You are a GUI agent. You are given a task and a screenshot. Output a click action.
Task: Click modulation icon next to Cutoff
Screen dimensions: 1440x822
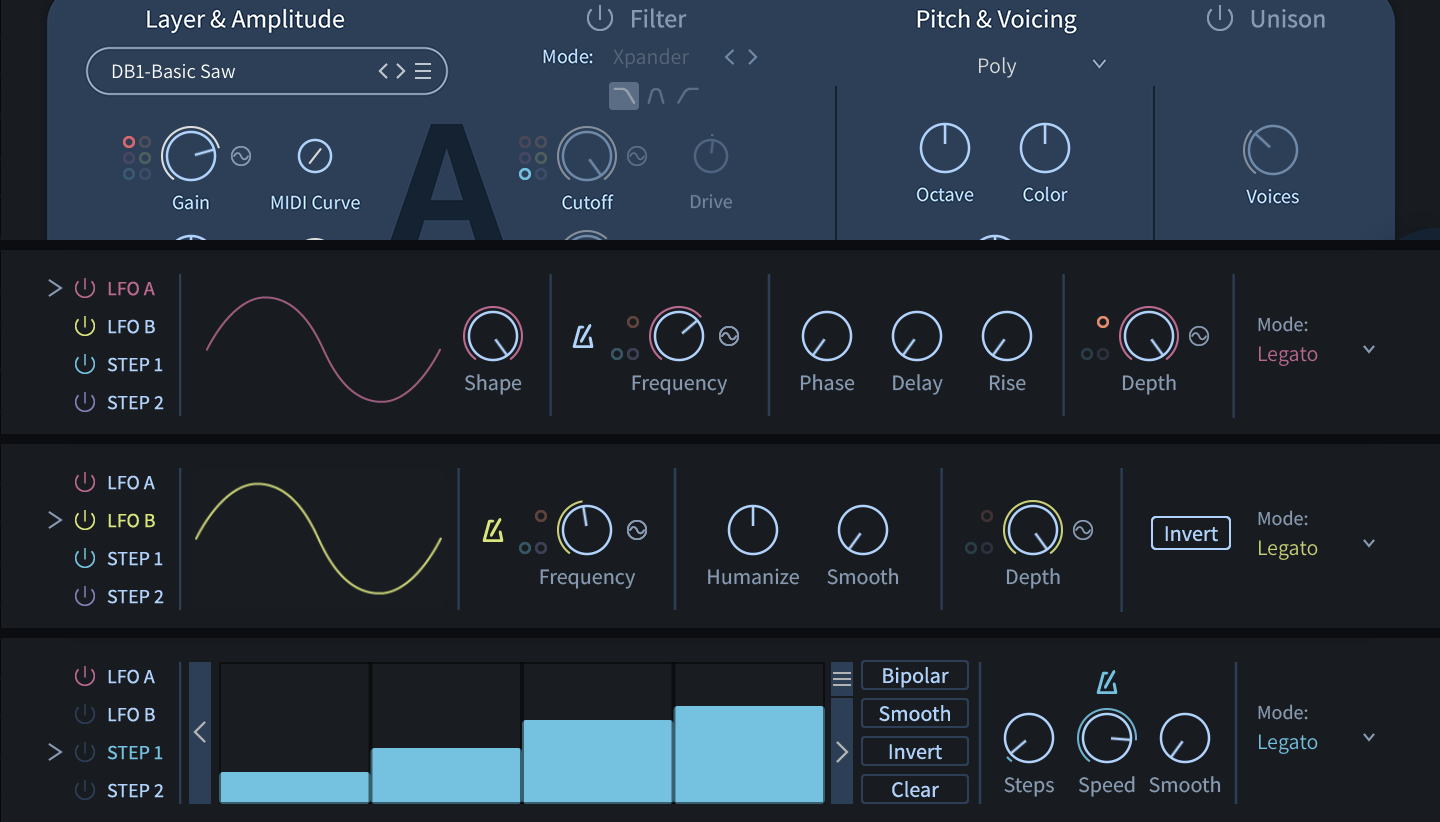pos(637,156)
